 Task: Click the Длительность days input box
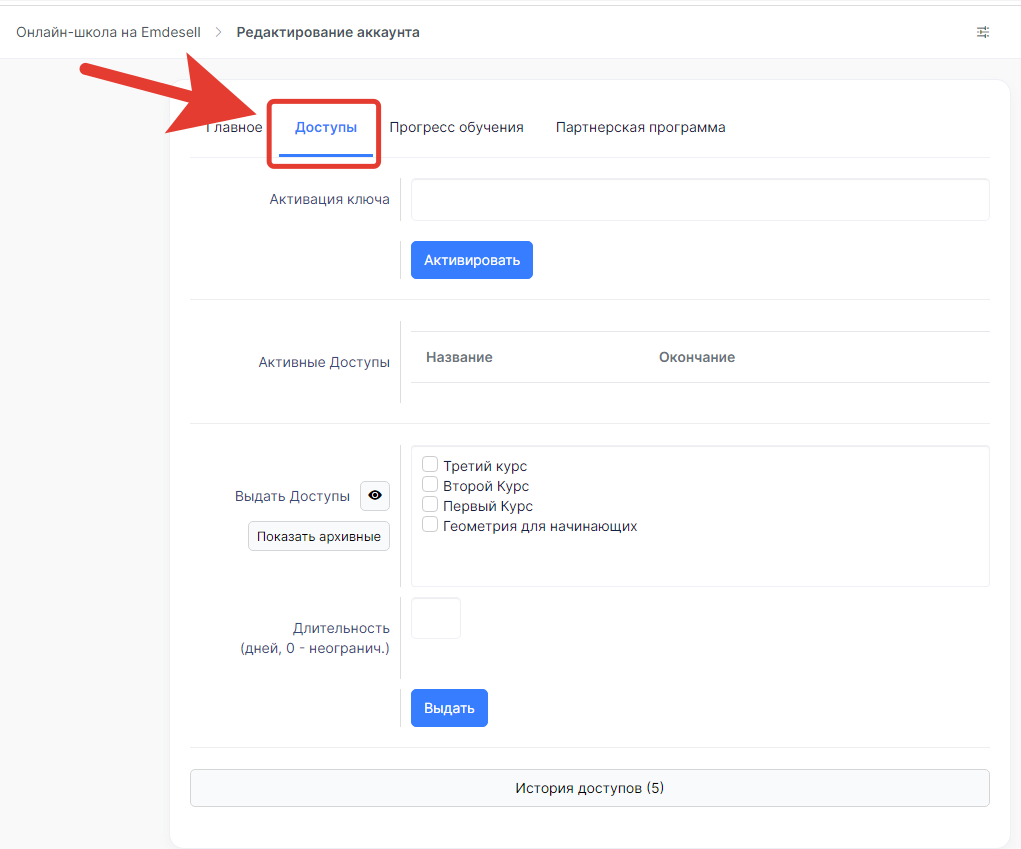[x=435, y=618]
